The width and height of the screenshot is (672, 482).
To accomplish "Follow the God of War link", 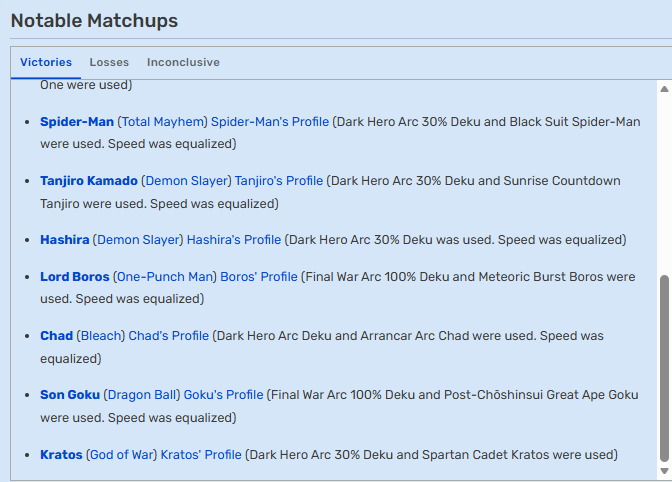I will (121, 455).
